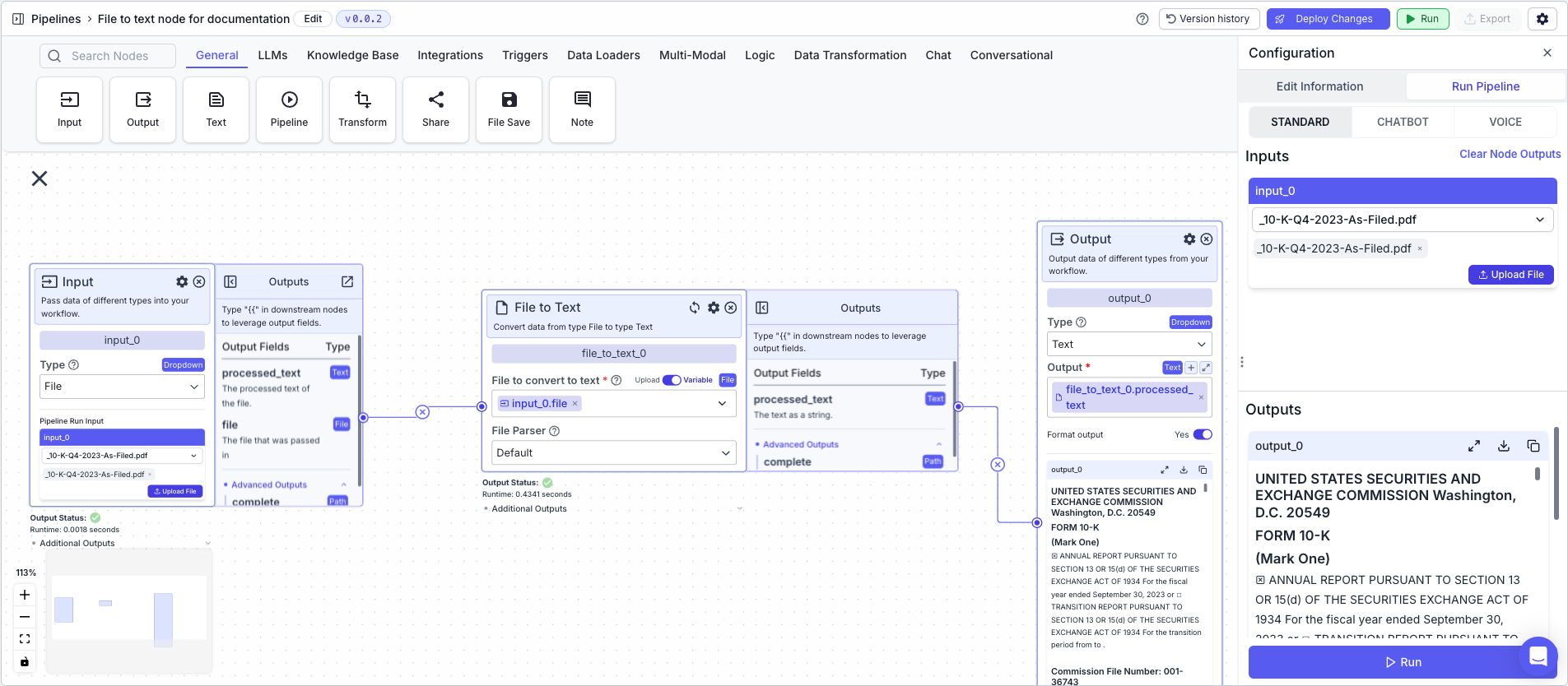Open Type dropdown in Output node
The image size is (1568, 686).
pos(1129,344)
